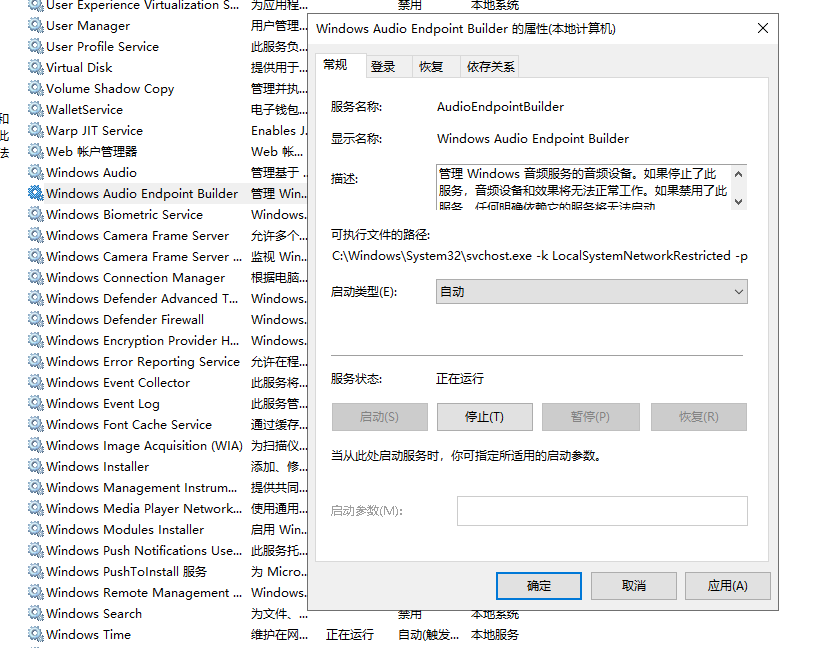Click the Virtual Disk service gear icon
The height and width of the screenshot is (648, 813).
[x=36, y=68]
